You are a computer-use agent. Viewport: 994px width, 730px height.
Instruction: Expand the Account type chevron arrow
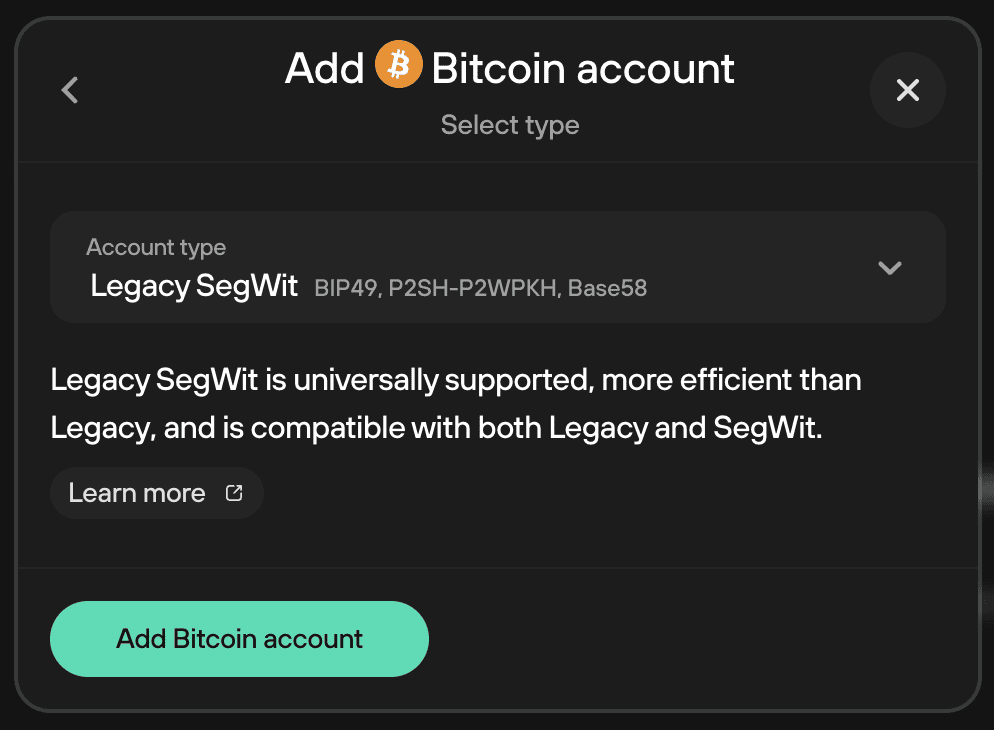pyautogui.click(x=890, y=267)
